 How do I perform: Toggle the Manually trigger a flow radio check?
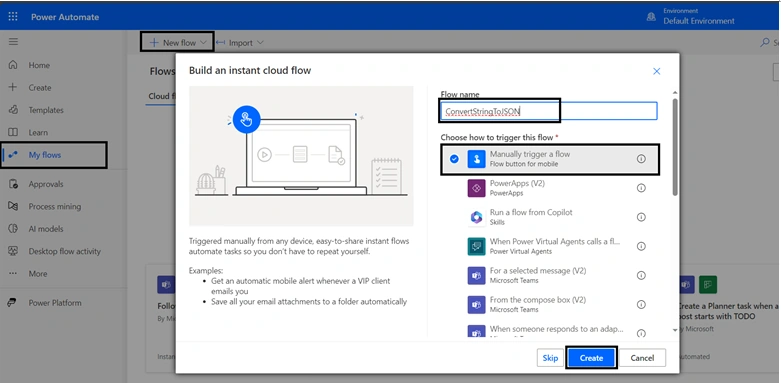(x=454, y=159)
